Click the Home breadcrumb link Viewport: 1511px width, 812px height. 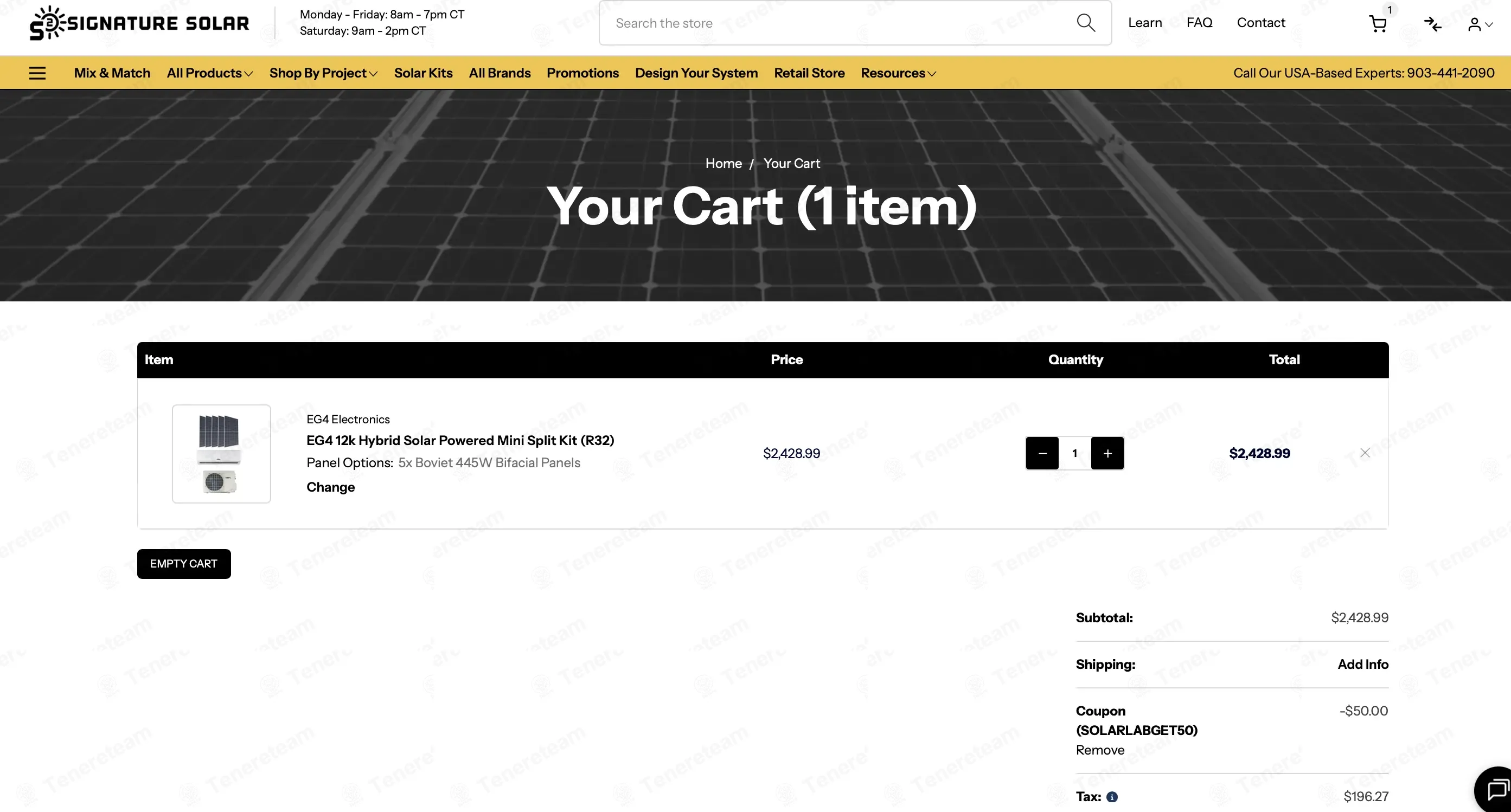[724, 164]
